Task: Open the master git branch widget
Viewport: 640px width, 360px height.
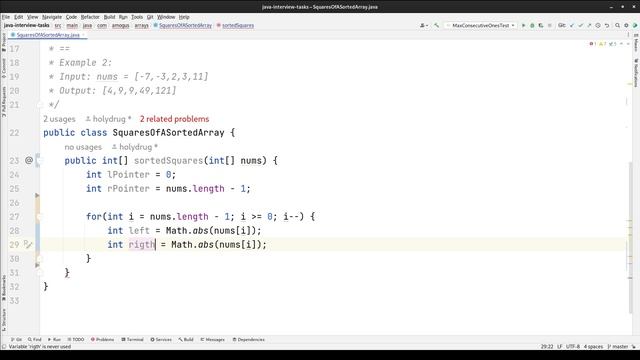Action: 618,347
